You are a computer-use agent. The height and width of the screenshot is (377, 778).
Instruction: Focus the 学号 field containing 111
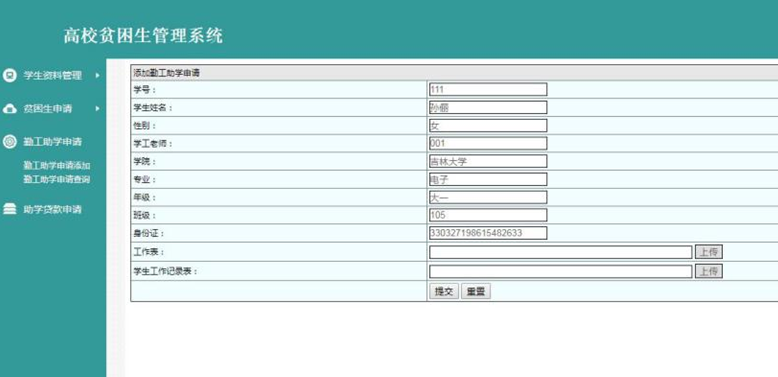(488, 89)
